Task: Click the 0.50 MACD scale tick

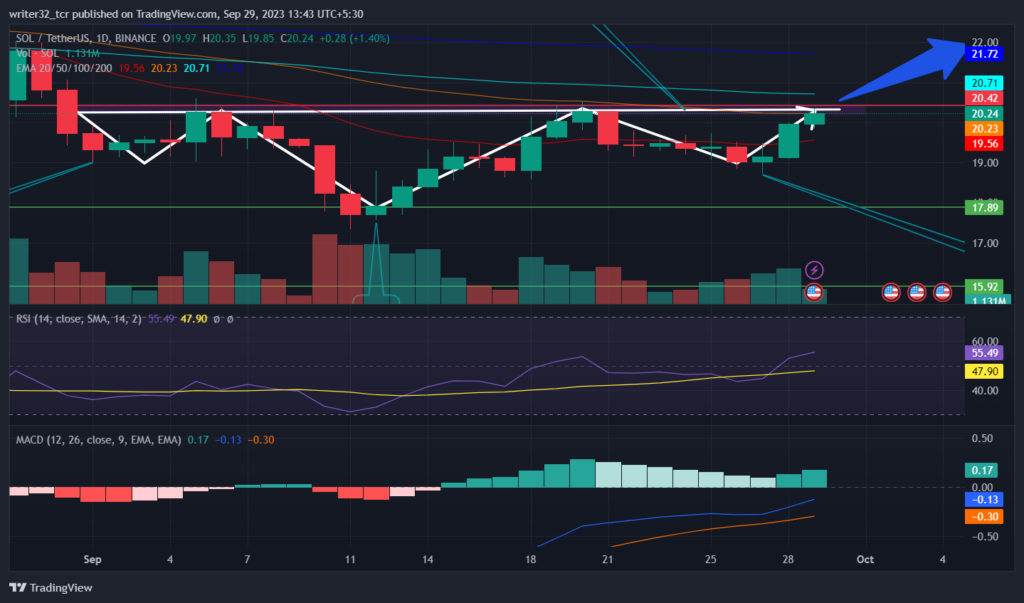Action: pos(982,438)
